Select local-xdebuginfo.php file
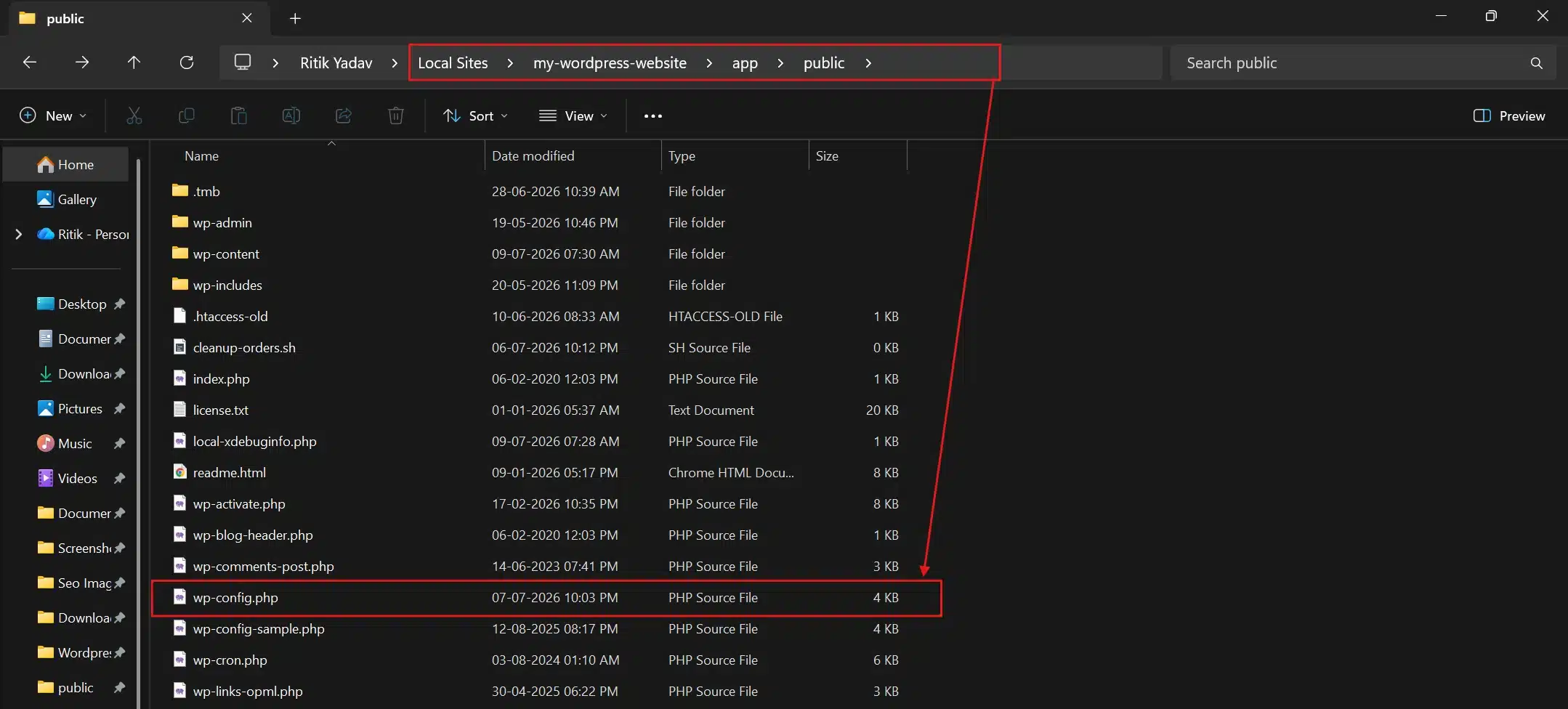This screenshot has height=709, width=1568. tap(244, 441)
